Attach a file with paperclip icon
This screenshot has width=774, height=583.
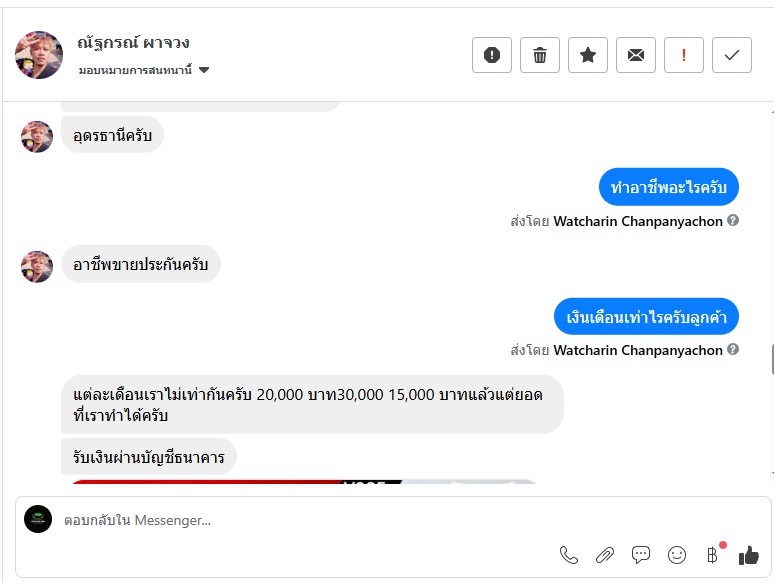click(x=605, y=555)
